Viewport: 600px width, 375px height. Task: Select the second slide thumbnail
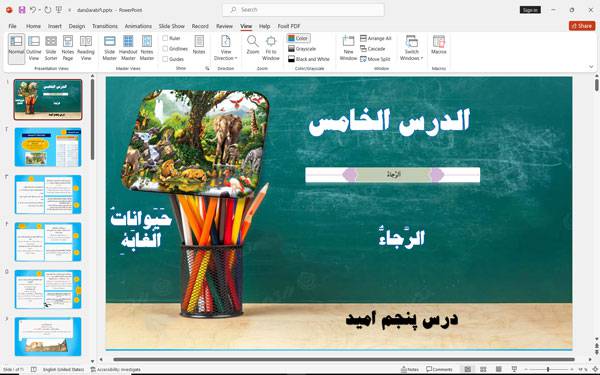coord(48,147)
